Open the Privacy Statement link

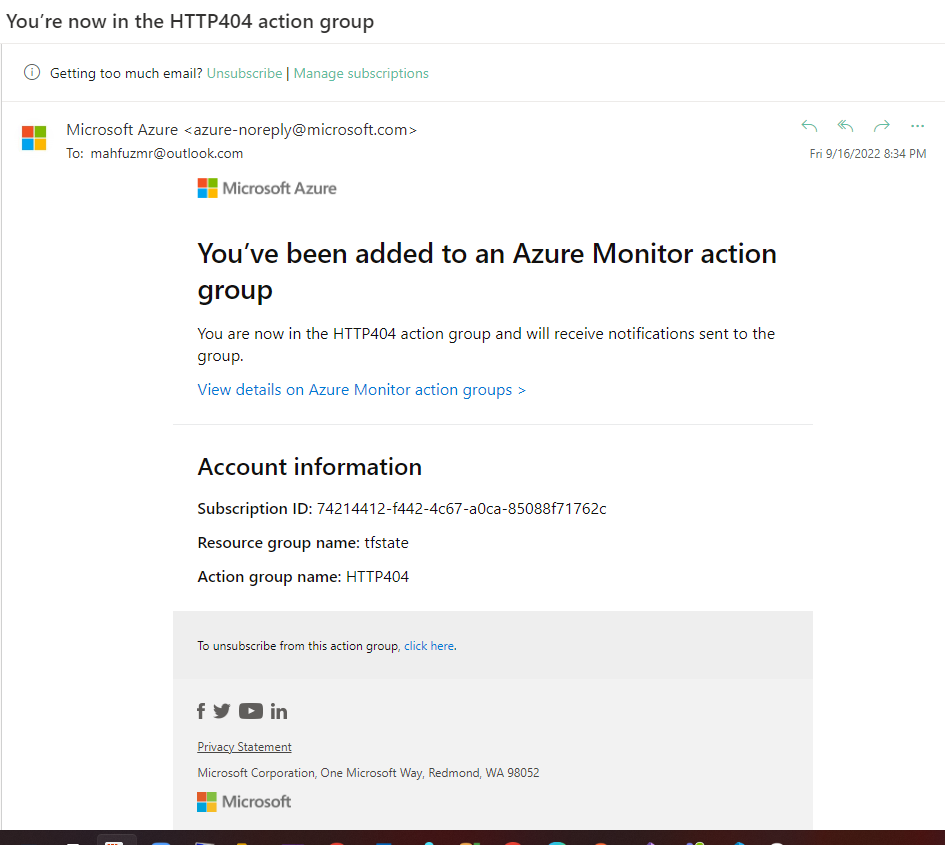pos(244,747)
